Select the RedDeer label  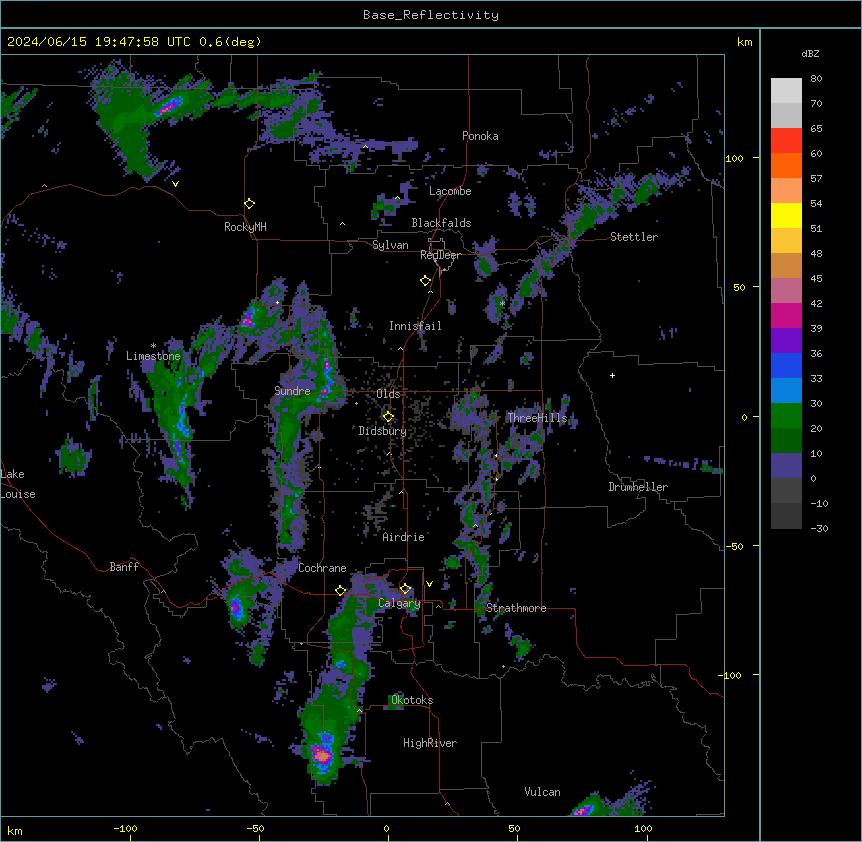(x=441, y=255)
